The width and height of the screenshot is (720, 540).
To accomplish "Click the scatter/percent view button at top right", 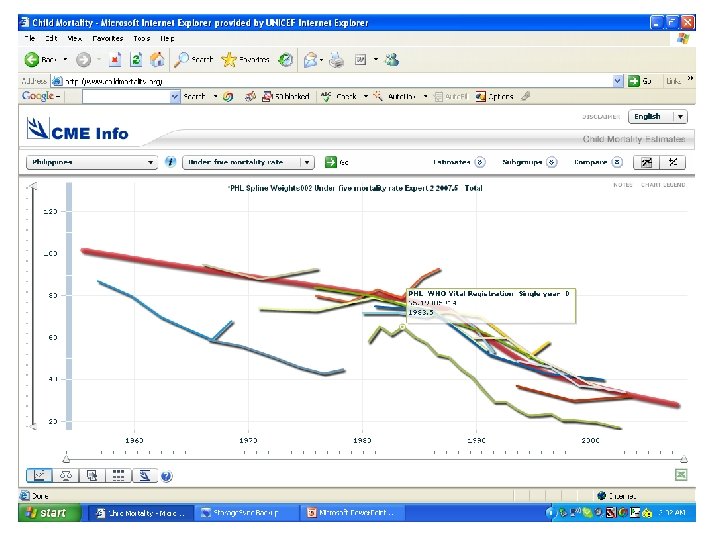I will 673,162.
